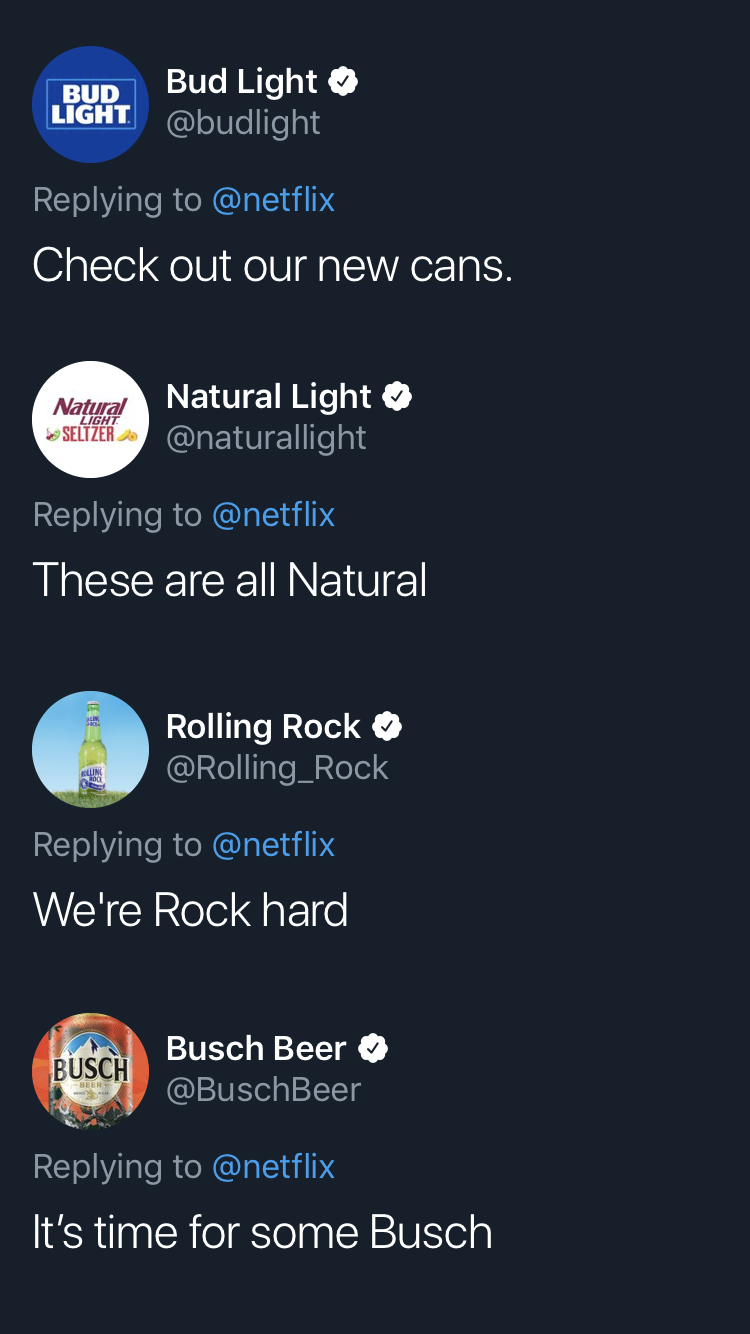
Task: Click Bud Light's verified badge
Action: (343, 81)
